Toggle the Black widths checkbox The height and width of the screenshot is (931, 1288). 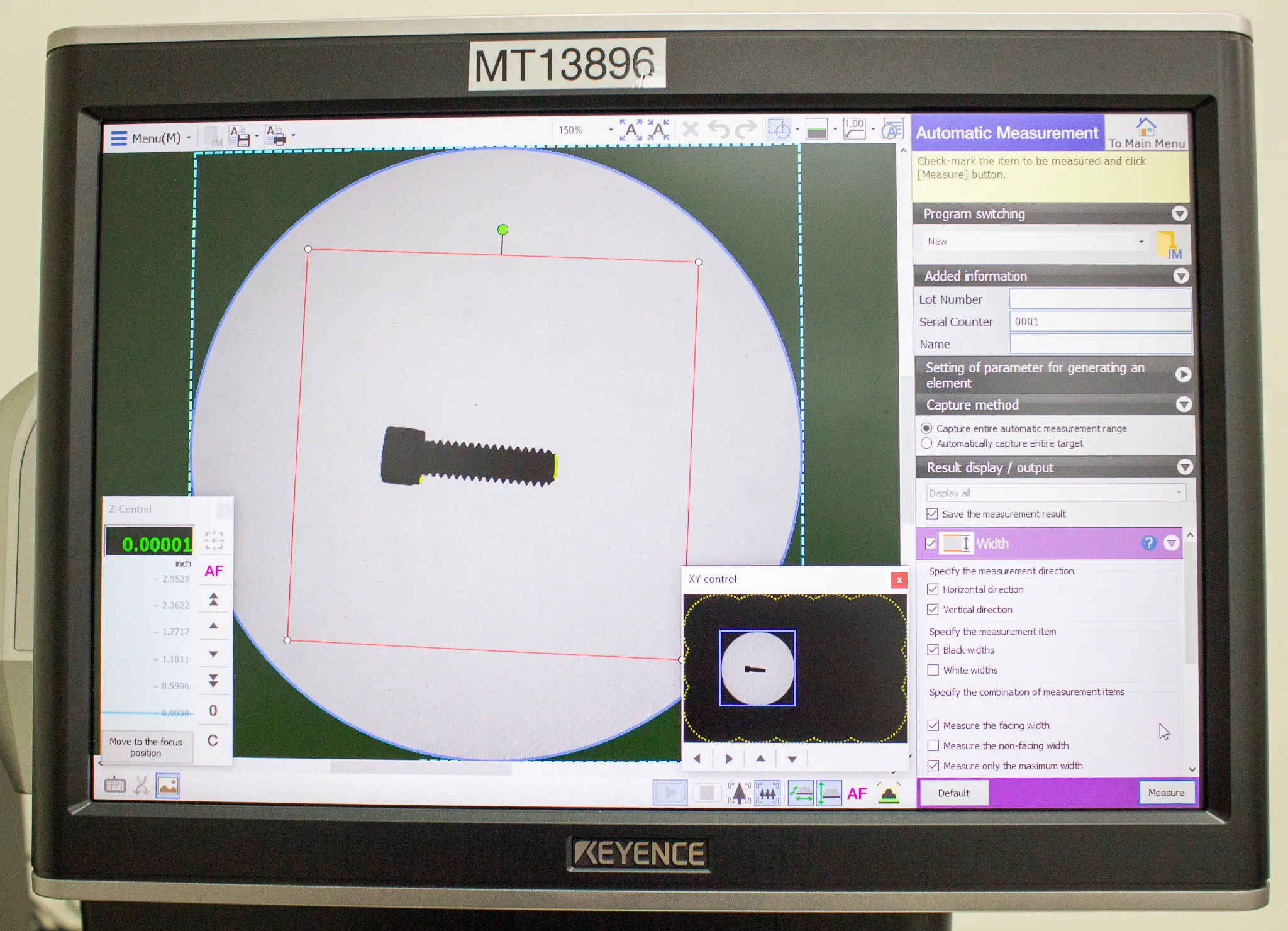coord(933,650)
